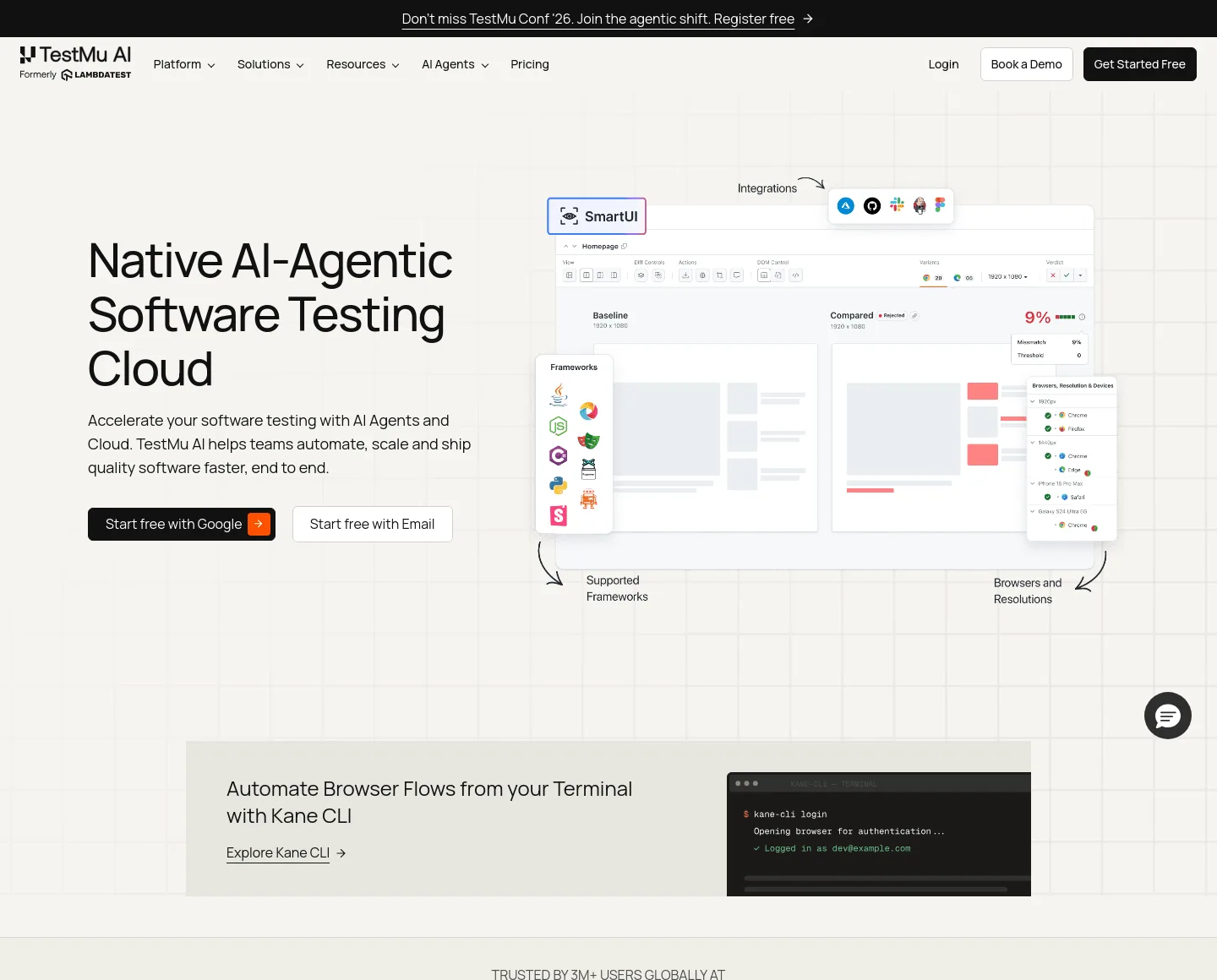This screenshot has height=980, width=1217.
Task: Click the Get Started Free button
Action: coord(1139,64)
